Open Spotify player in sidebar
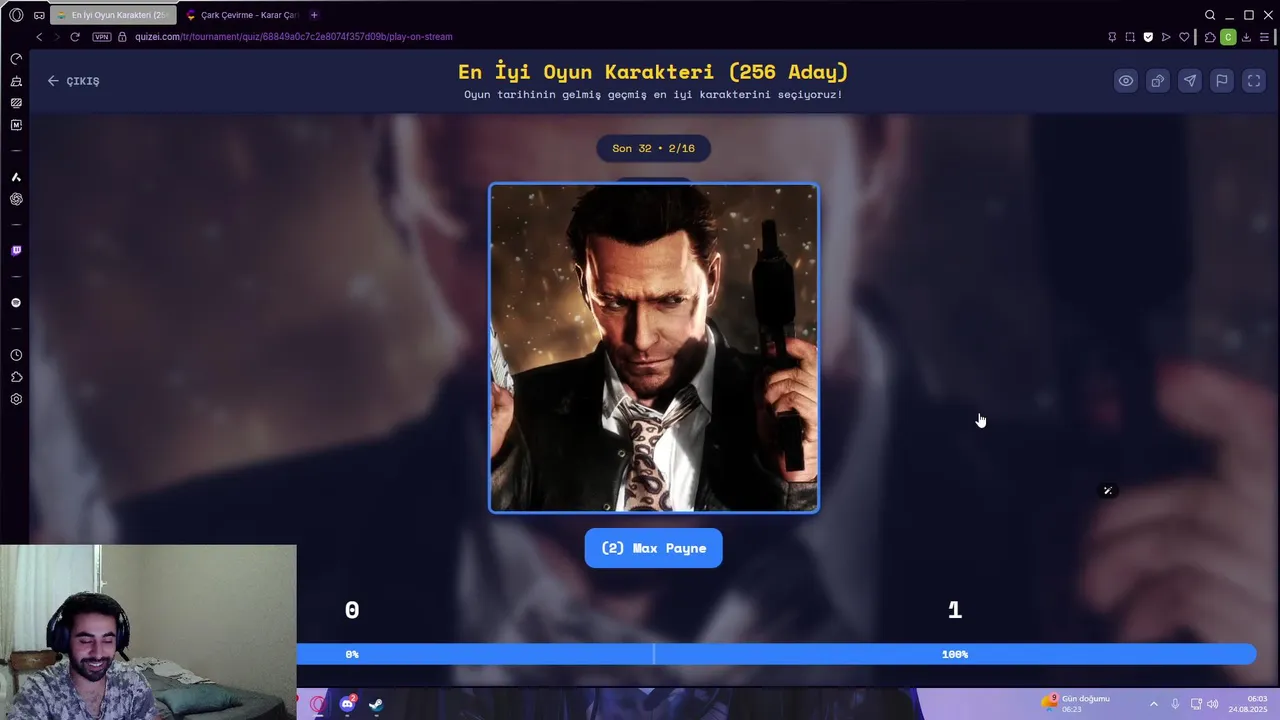Screen dimensions: 1280x720 tap(16, 303)
